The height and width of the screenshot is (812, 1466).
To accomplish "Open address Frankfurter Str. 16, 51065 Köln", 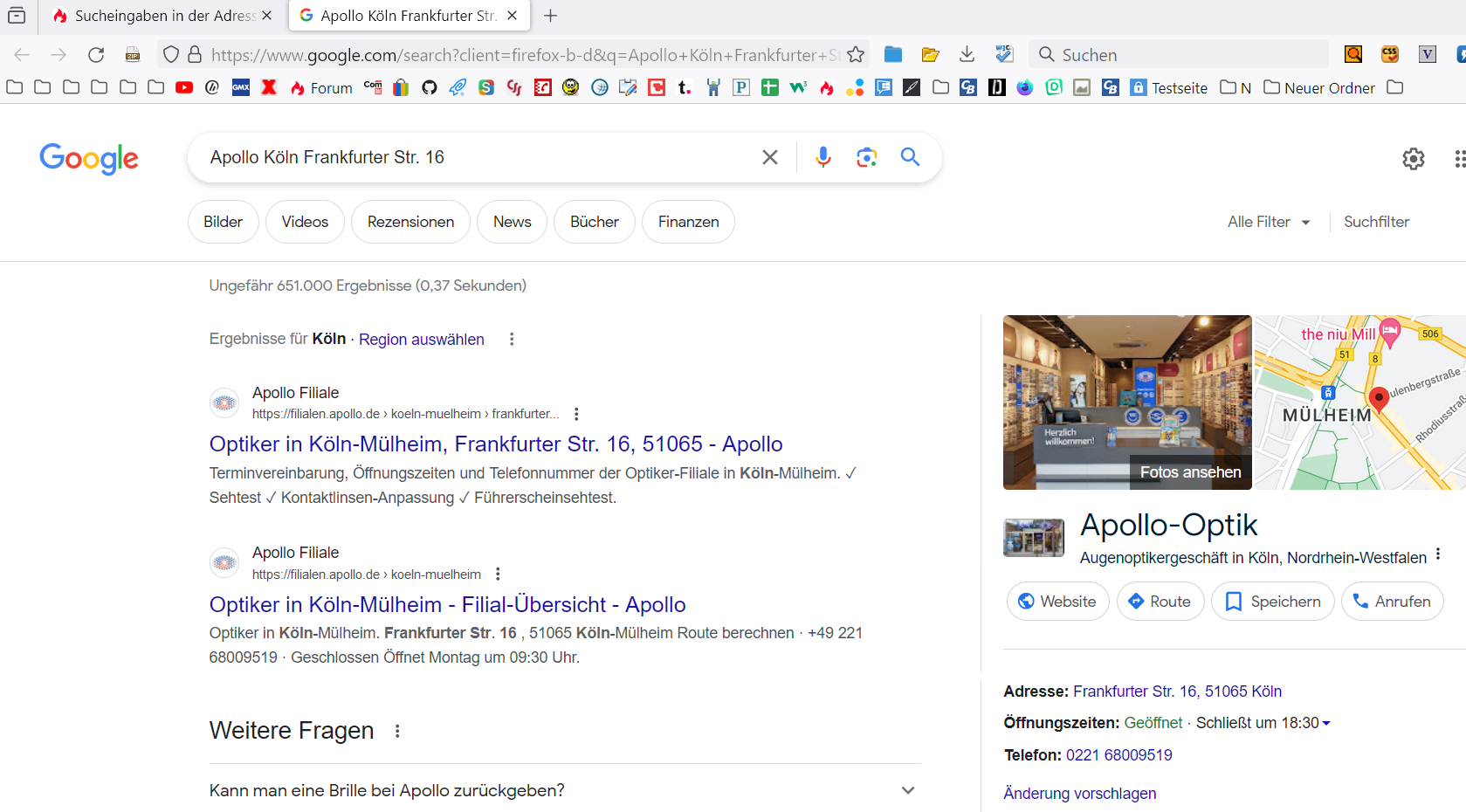I will (1177, 692).
